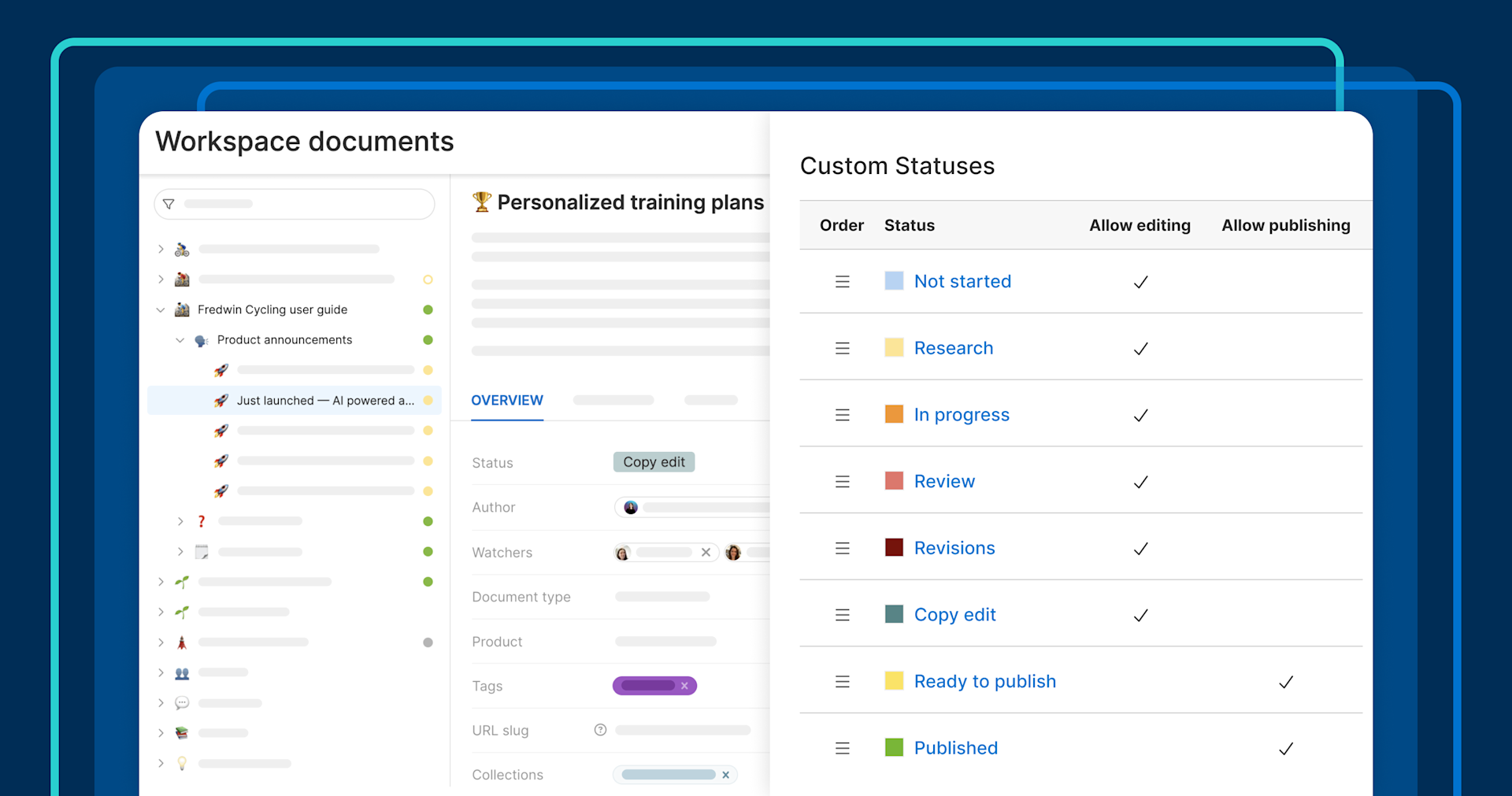
Task: Select the trophy icon next to Personalized training plans
Action: 482,202
